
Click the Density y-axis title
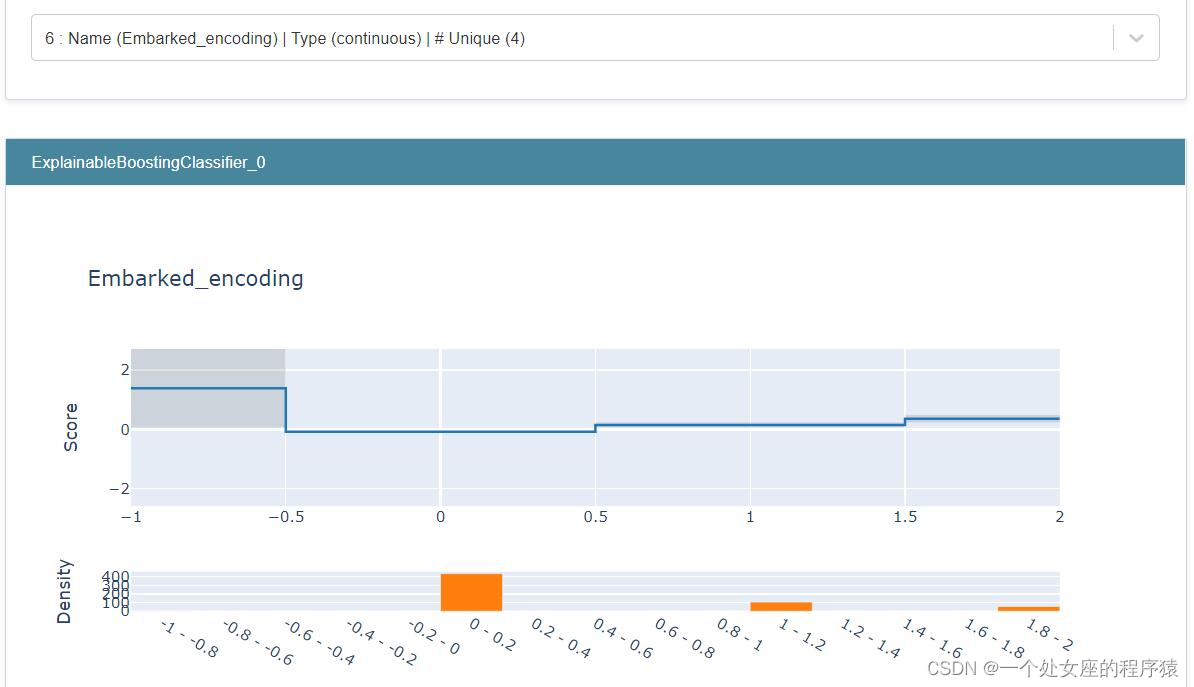pyautogui.click(x=65, y=592)
